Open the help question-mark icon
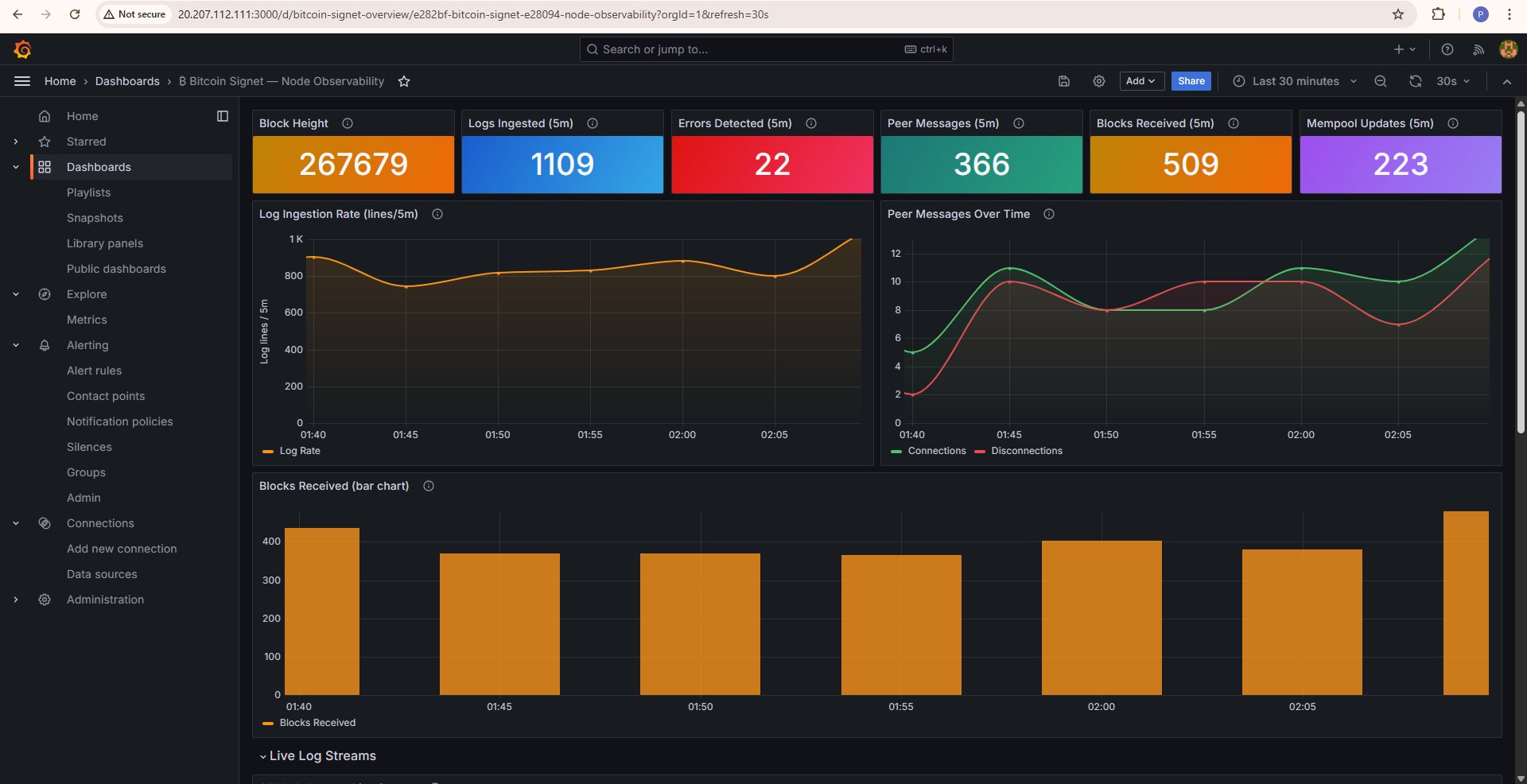 point(1447,49)
